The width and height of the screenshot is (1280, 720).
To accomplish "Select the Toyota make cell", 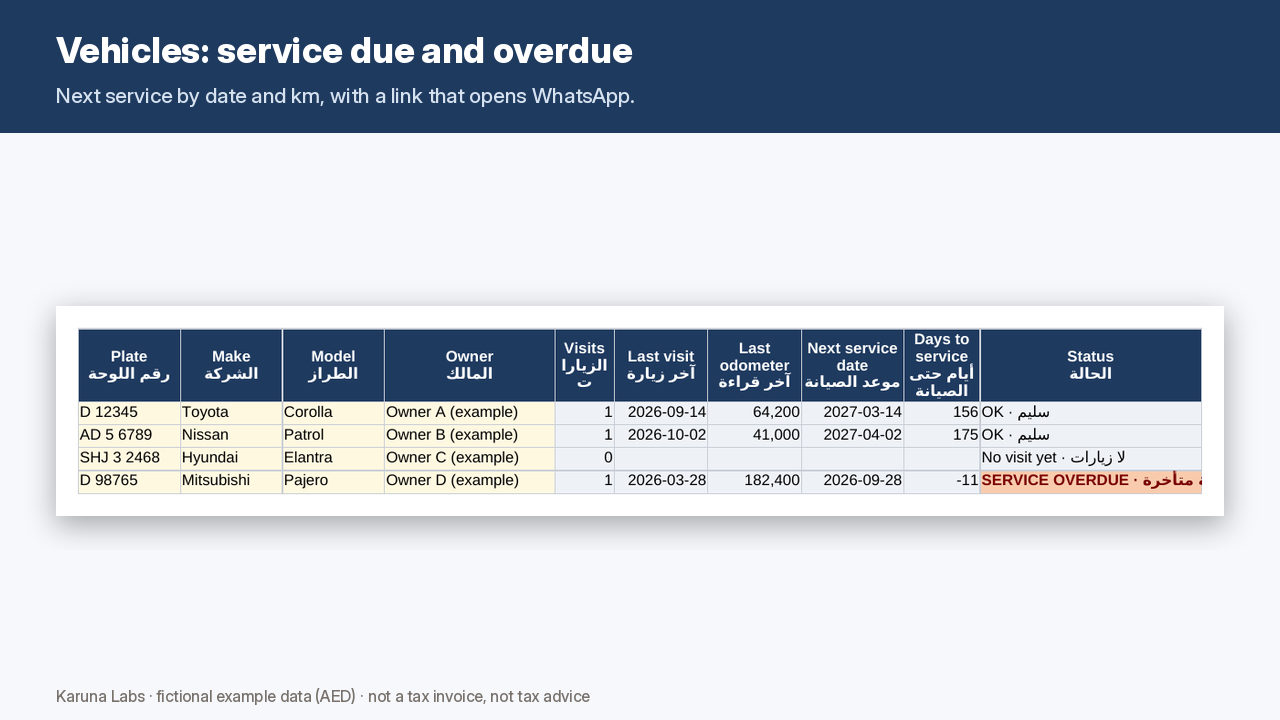I will click(231, 413).
